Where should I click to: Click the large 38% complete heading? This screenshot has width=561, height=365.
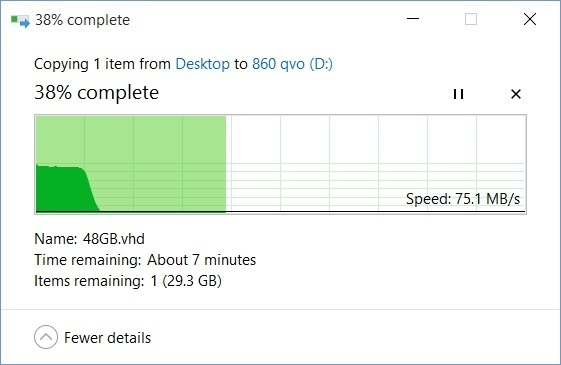click(97, 93)
